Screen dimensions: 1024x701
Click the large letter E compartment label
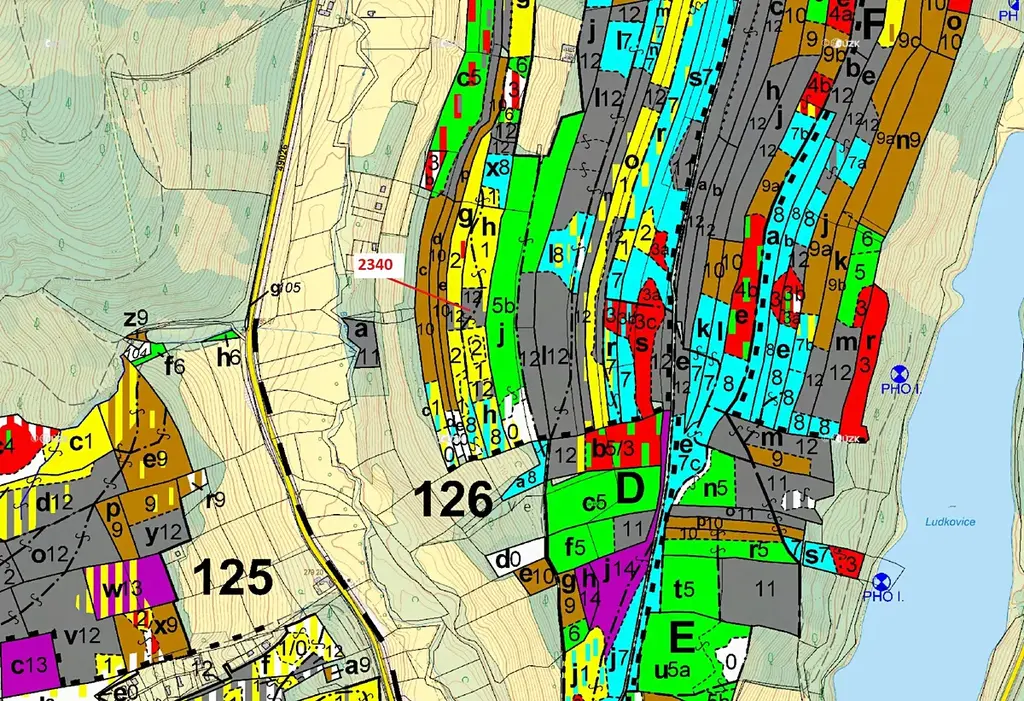click(x=681, y=637)
